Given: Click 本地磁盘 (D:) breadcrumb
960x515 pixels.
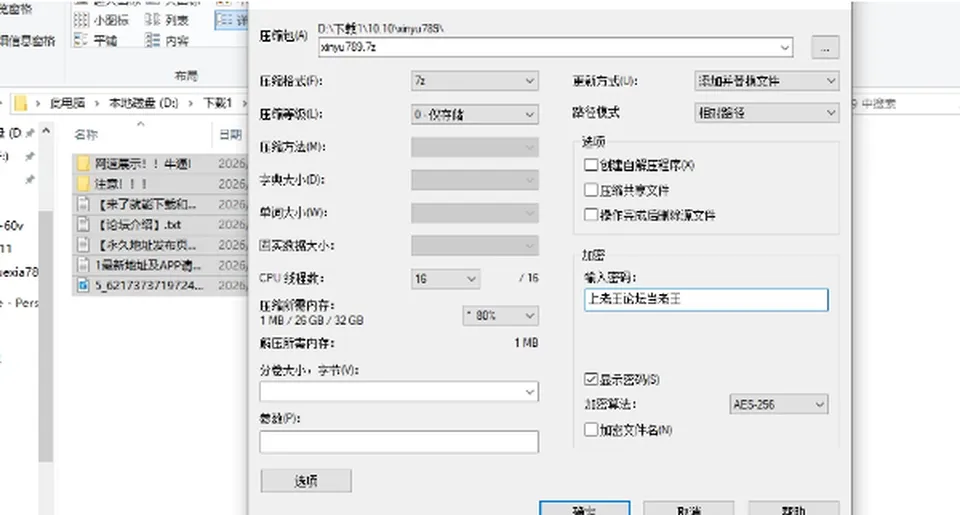Looking at the screenshot, I should pos(143,103).
